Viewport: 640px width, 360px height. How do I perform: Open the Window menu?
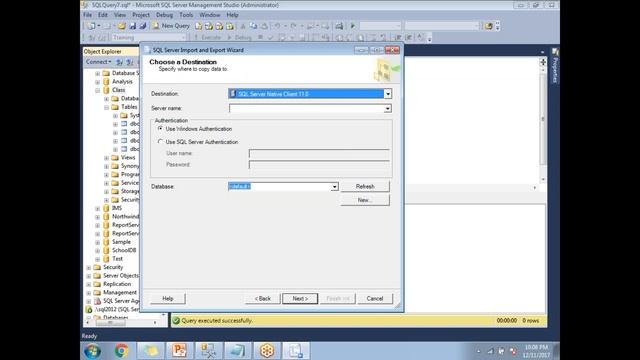click(210, 15)
